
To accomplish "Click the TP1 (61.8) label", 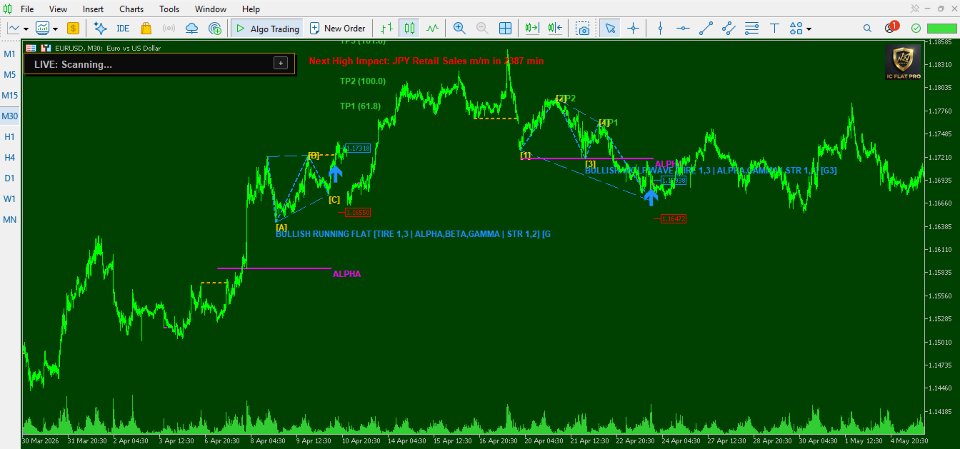I will (361, 106).
